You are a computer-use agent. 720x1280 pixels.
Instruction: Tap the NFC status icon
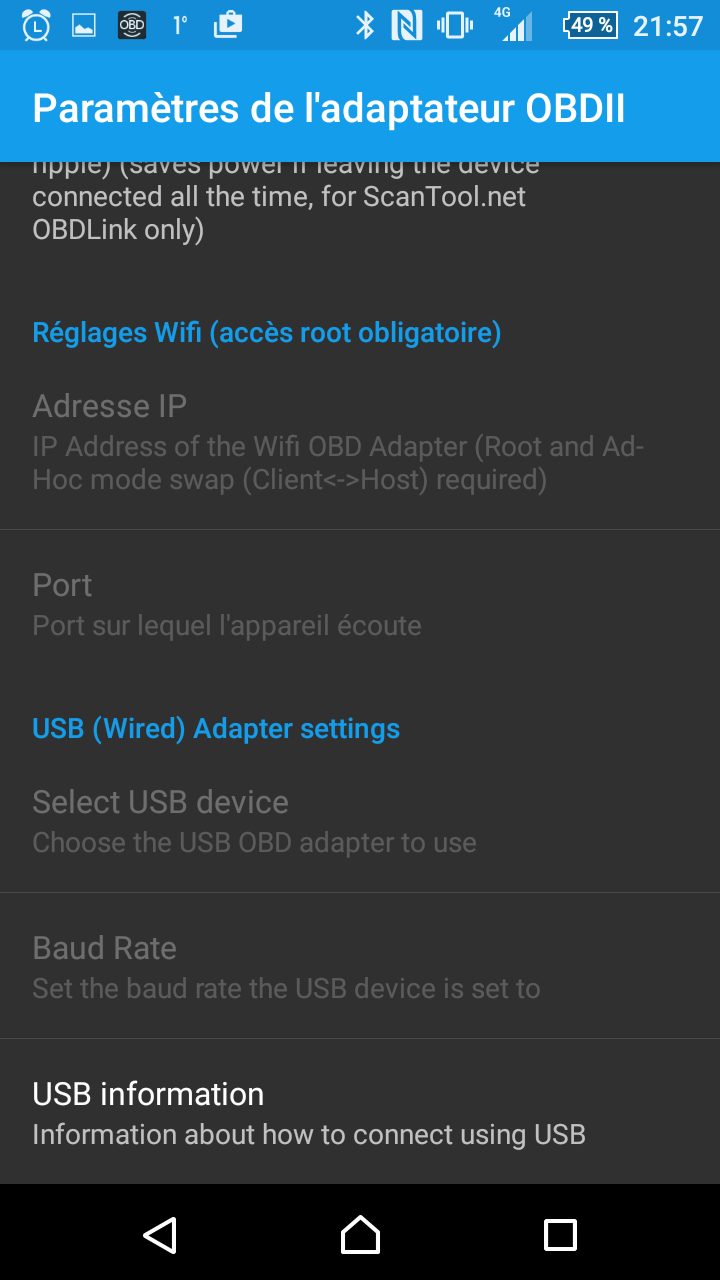(406, 25)
